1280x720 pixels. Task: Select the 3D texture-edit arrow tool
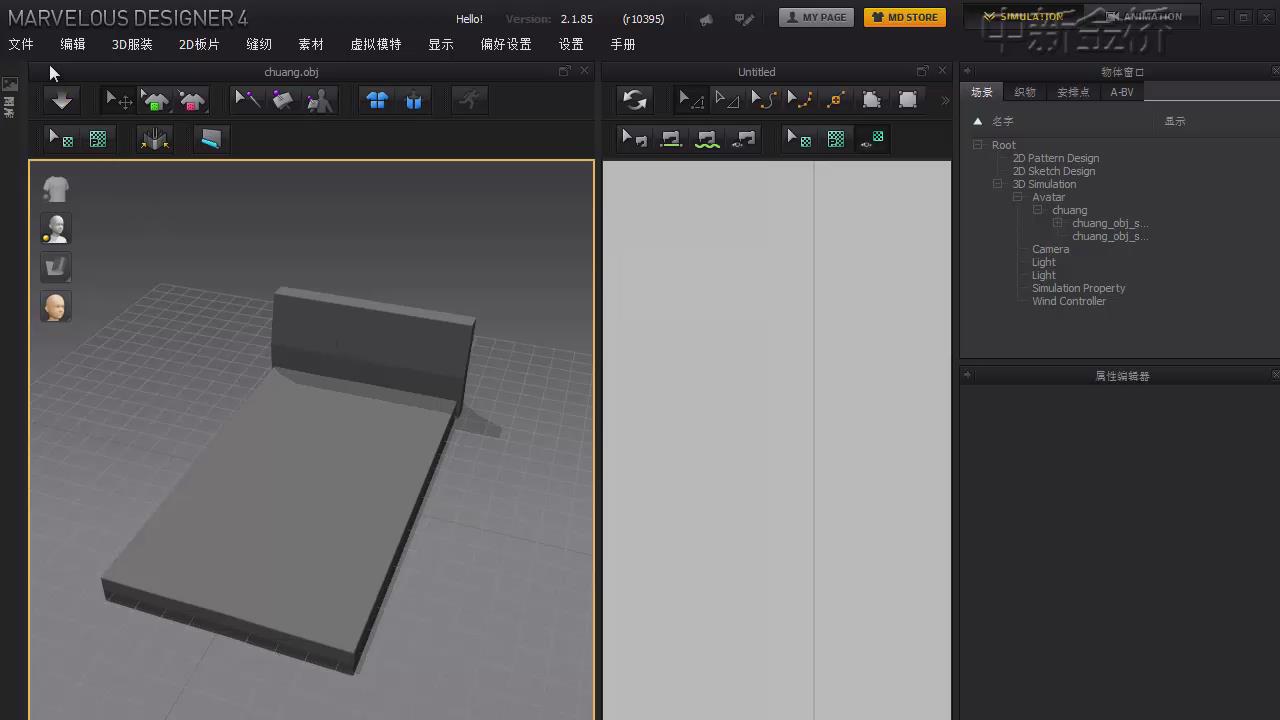tap(61, 139)
